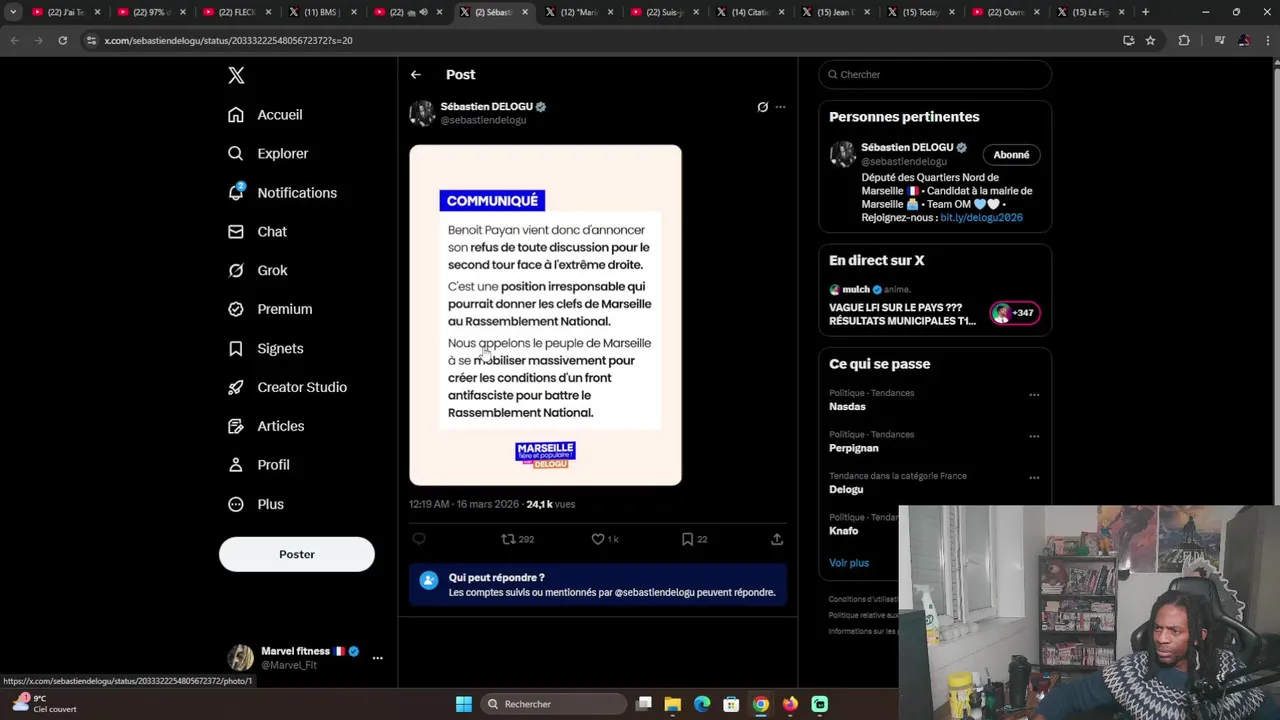Open the bit.ly/delogu2026 link
Screen dimensions: 1280x720
981,218
